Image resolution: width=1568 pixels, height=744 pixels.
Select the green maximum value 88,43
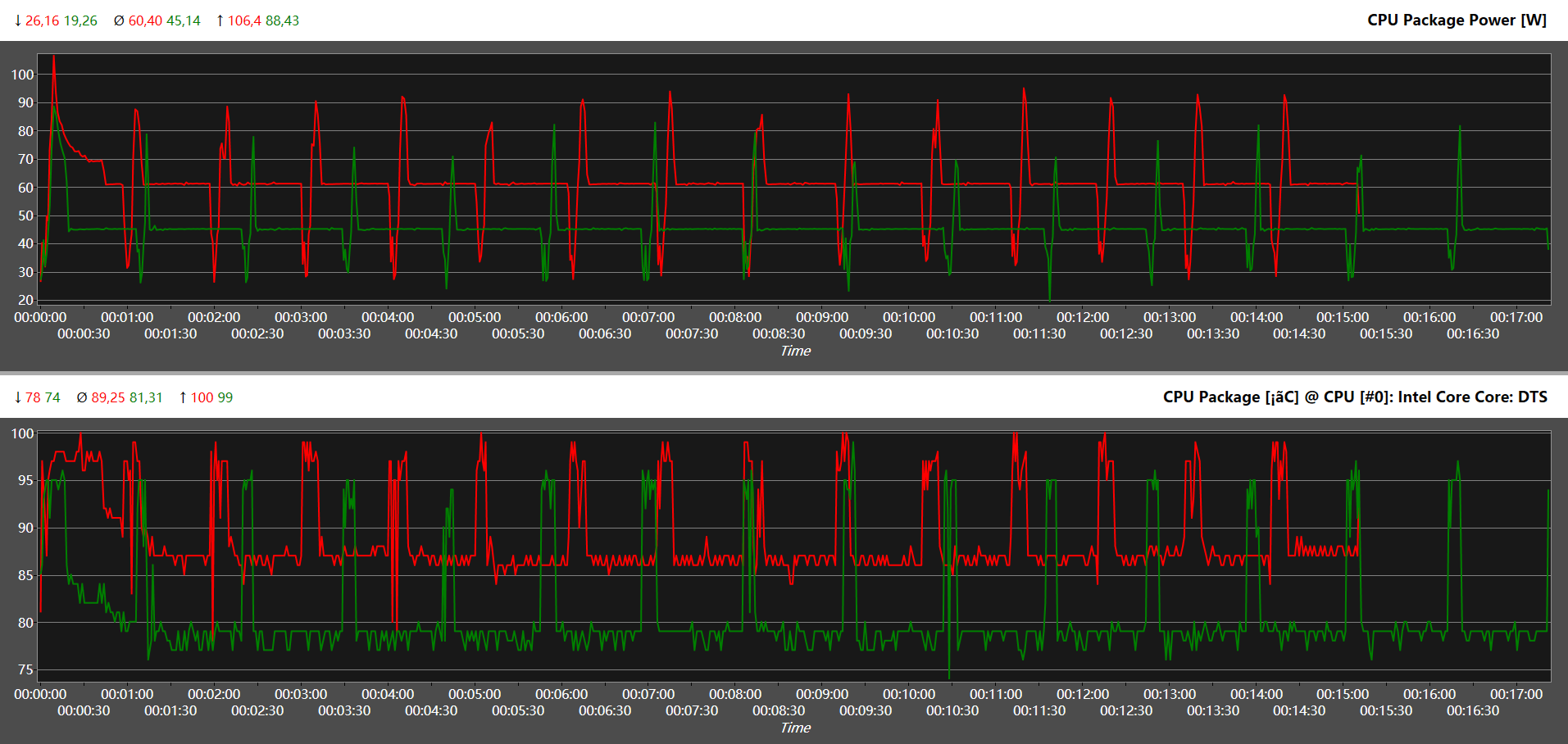coord(282,20)
